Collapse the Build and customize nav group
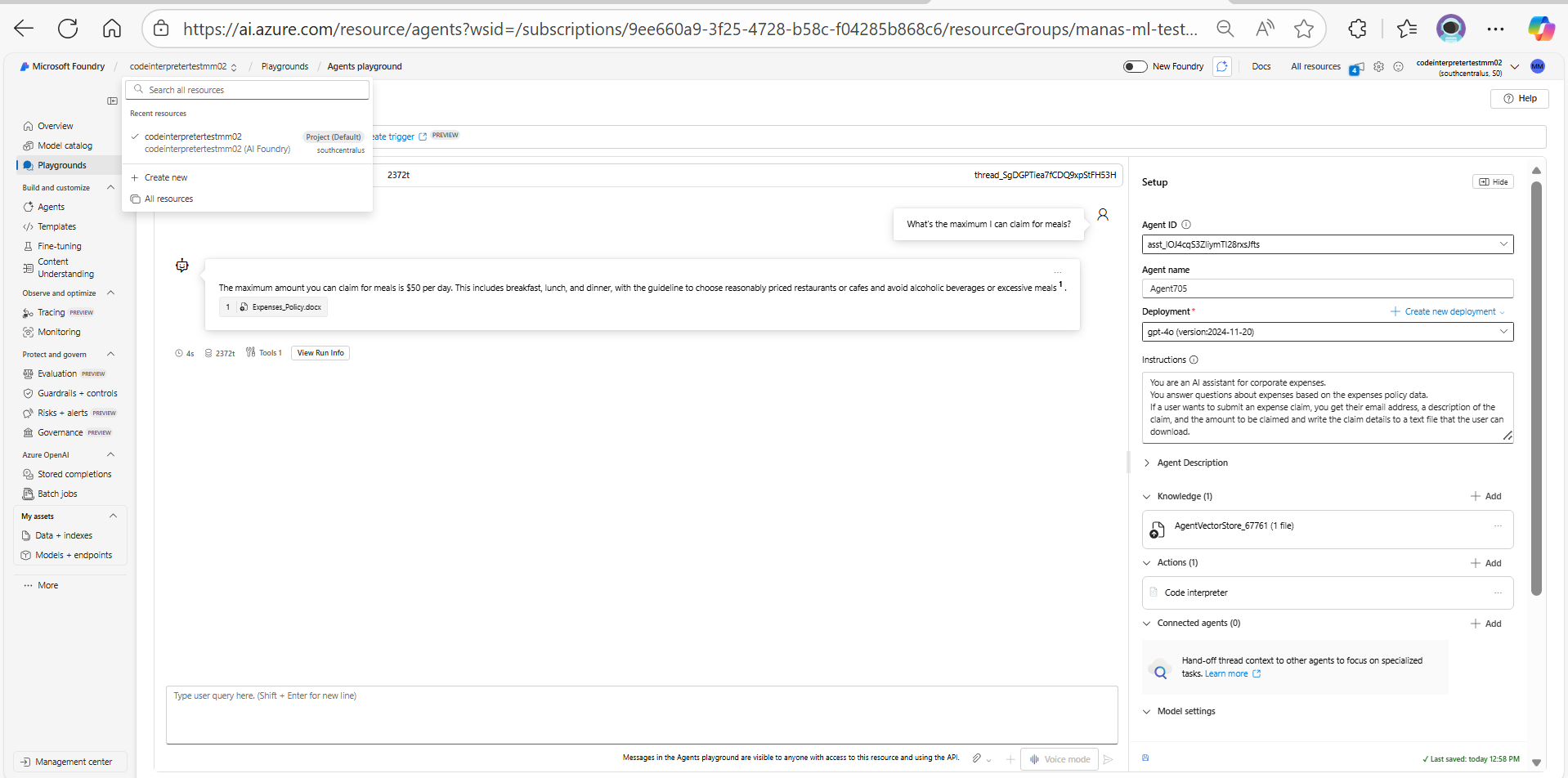Screen dimensions: 1568x778 coord(110,187)
